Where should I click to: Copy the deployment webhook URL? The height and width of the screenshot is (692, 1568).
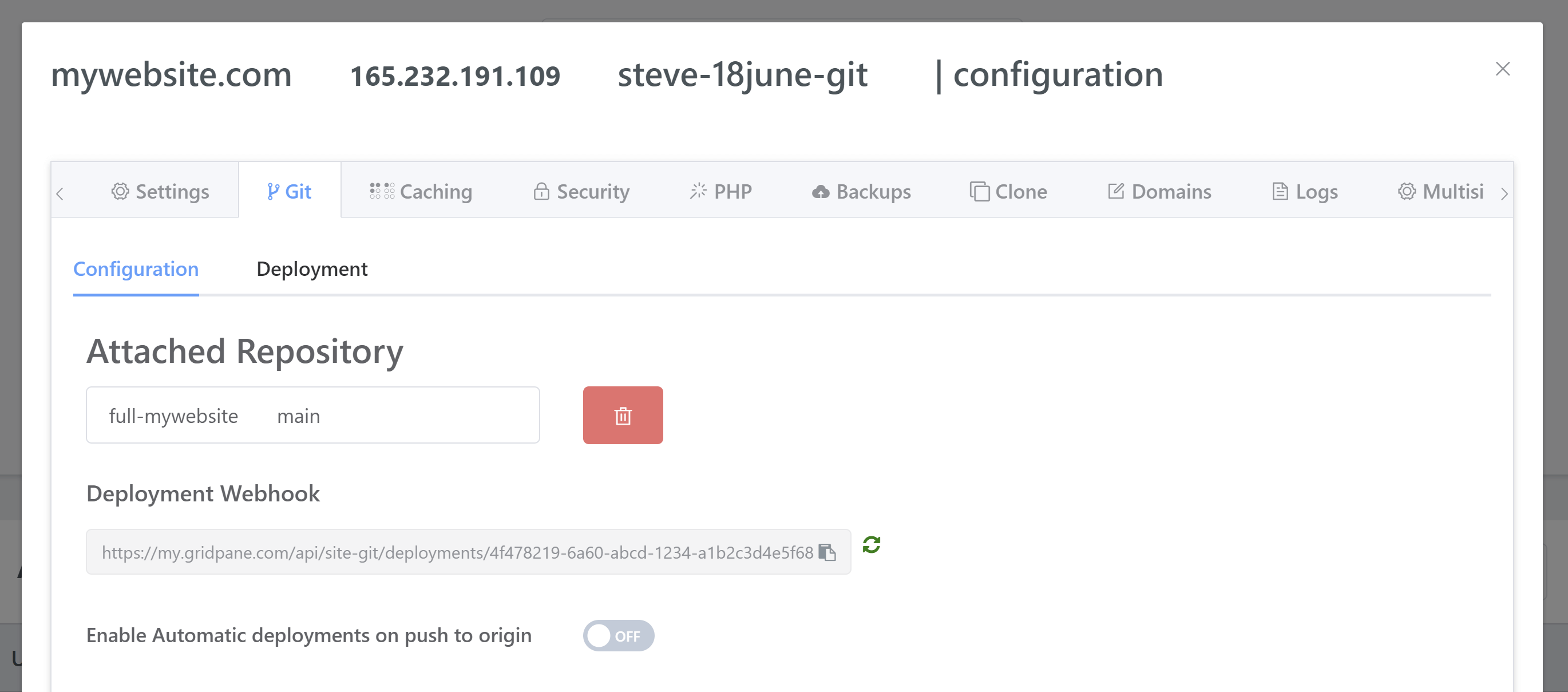(x=826, y=552)
